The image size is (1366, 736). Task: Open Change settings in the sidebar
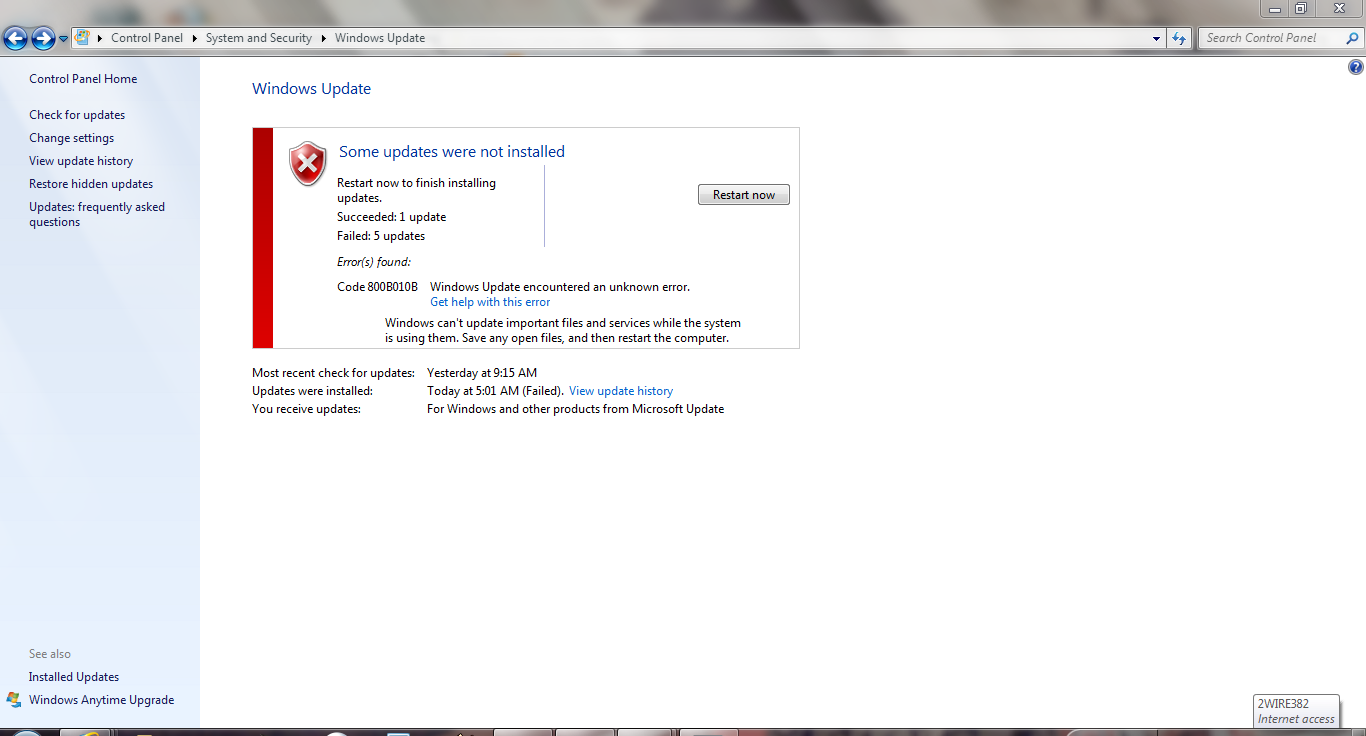pyautogui.click(x=71, y=138)
